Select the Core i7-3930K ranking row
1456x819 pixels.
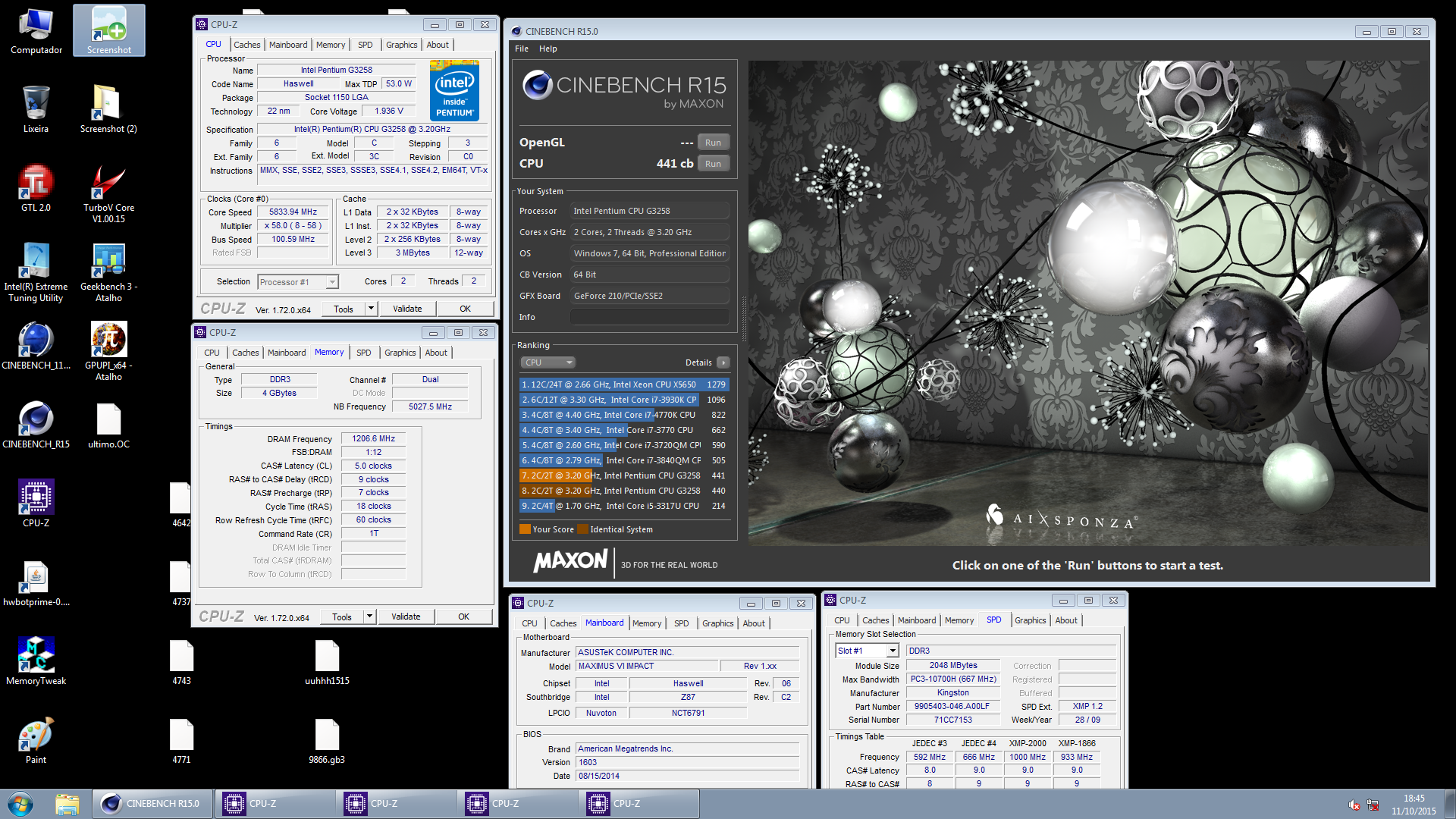click(x=624, y=400)
